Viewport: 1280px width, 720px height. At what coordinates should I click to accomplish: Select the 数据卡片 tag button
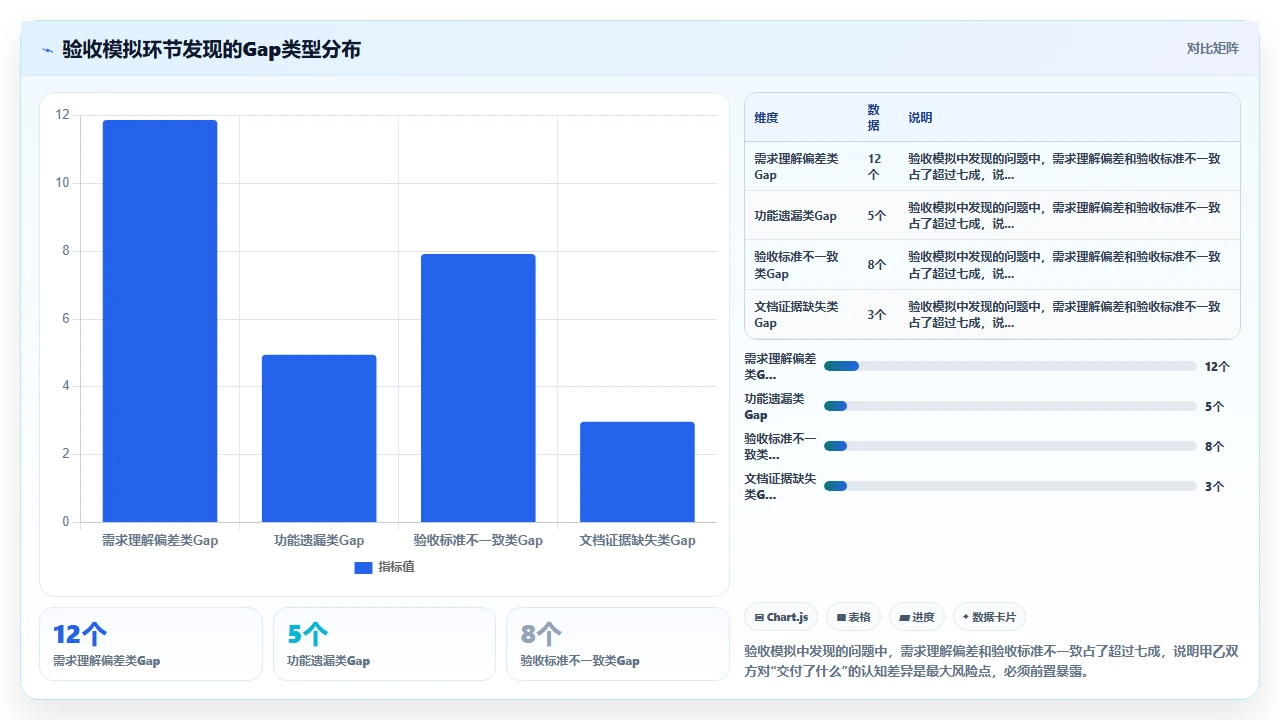pos(989,617)
